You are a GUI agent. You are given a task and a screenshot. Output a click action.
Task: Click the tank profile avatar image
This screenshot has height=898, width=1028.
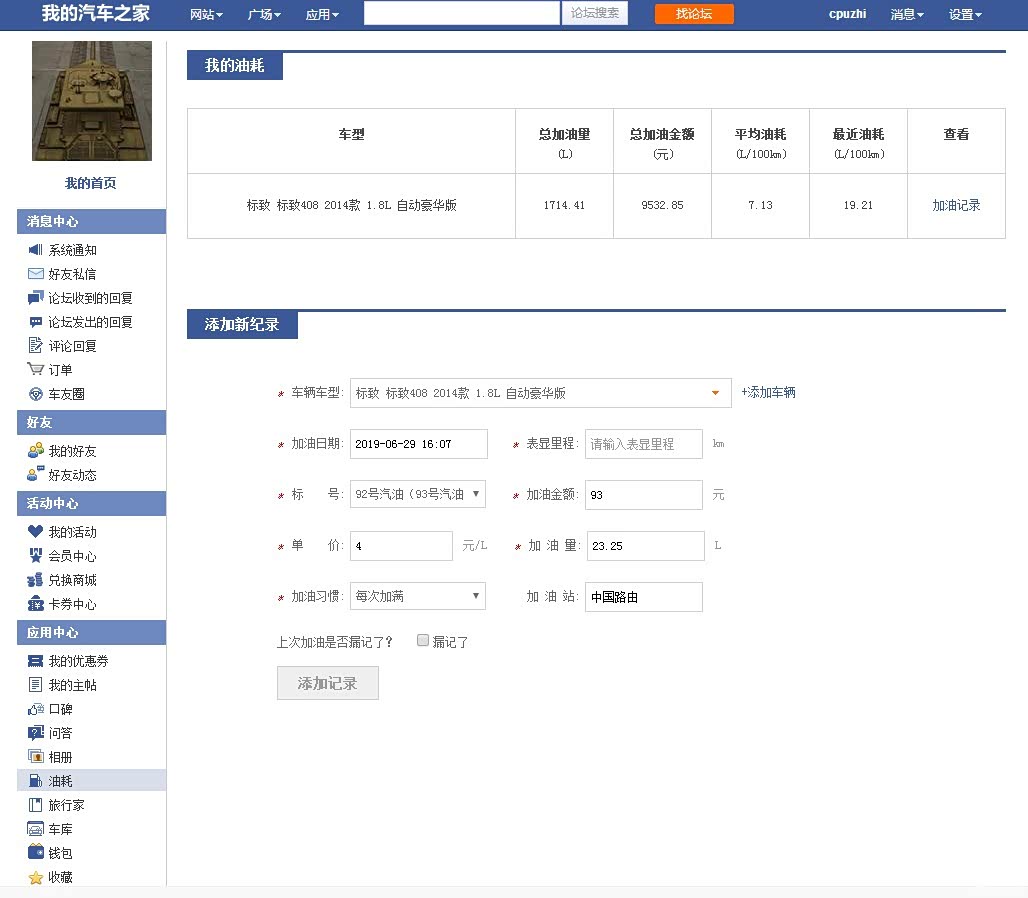coord(92,101)
